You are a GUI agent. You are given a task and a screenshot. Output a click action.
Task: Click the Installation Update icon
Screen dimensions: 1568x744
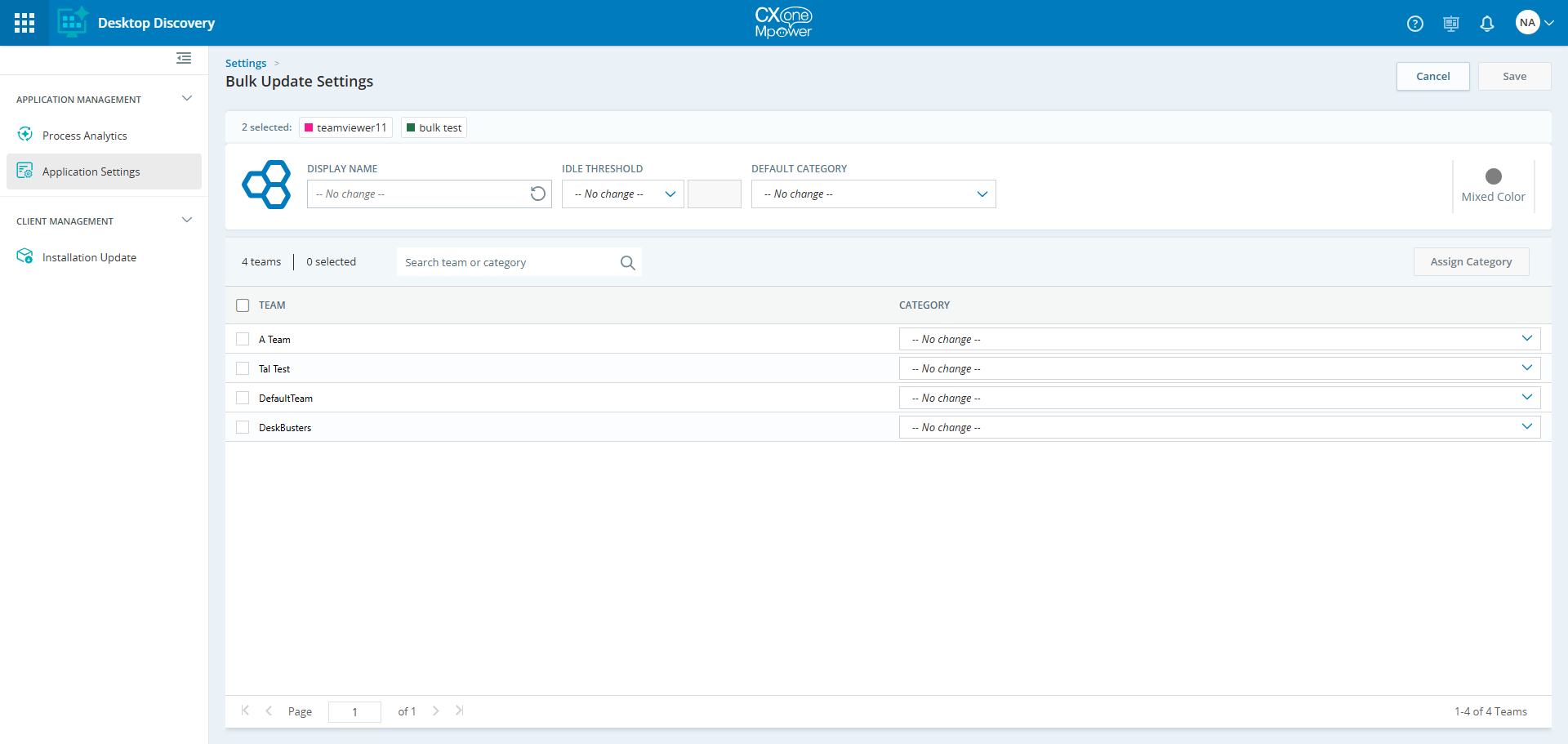click(25, 256)
